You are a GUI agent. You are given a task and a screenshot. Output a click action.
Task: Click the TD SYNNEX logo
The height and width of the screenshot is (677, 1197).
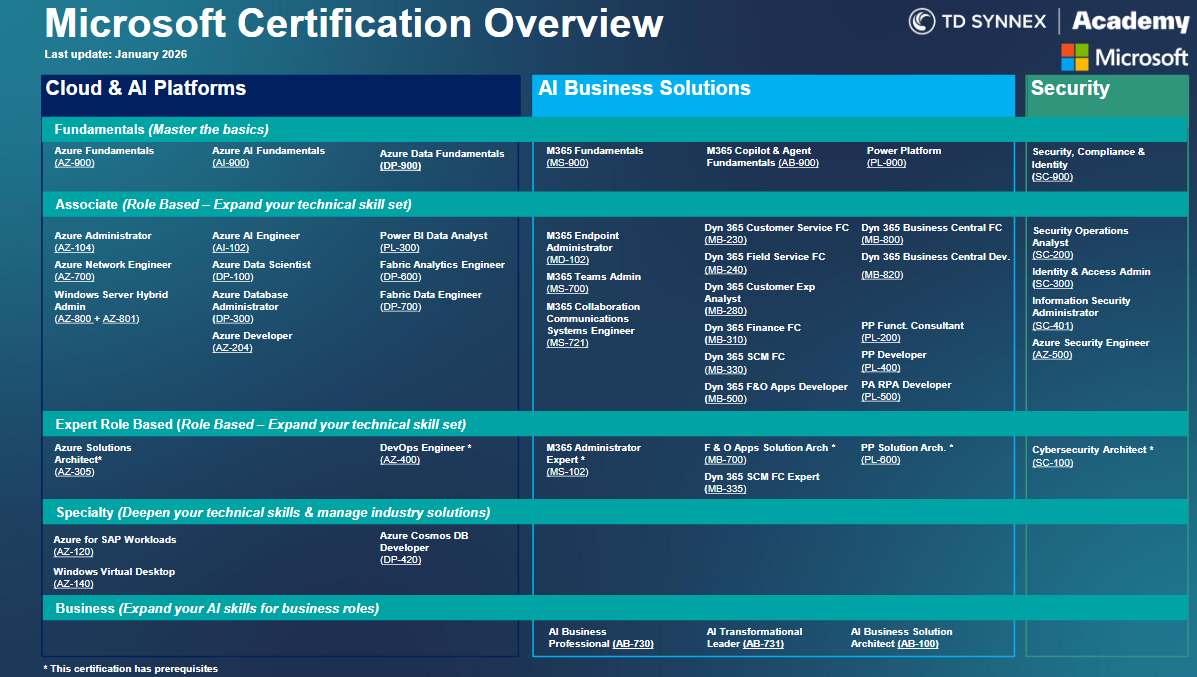[x=976, y=19]
